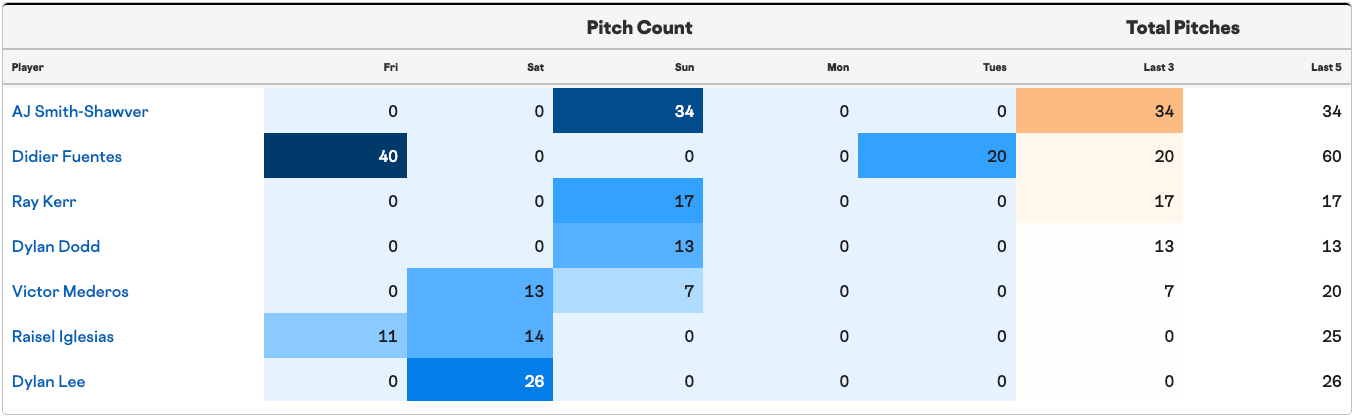Screen dimensions: 1353x416
Task: Sort by the Fri column header
Action: (x=391, y=68)
